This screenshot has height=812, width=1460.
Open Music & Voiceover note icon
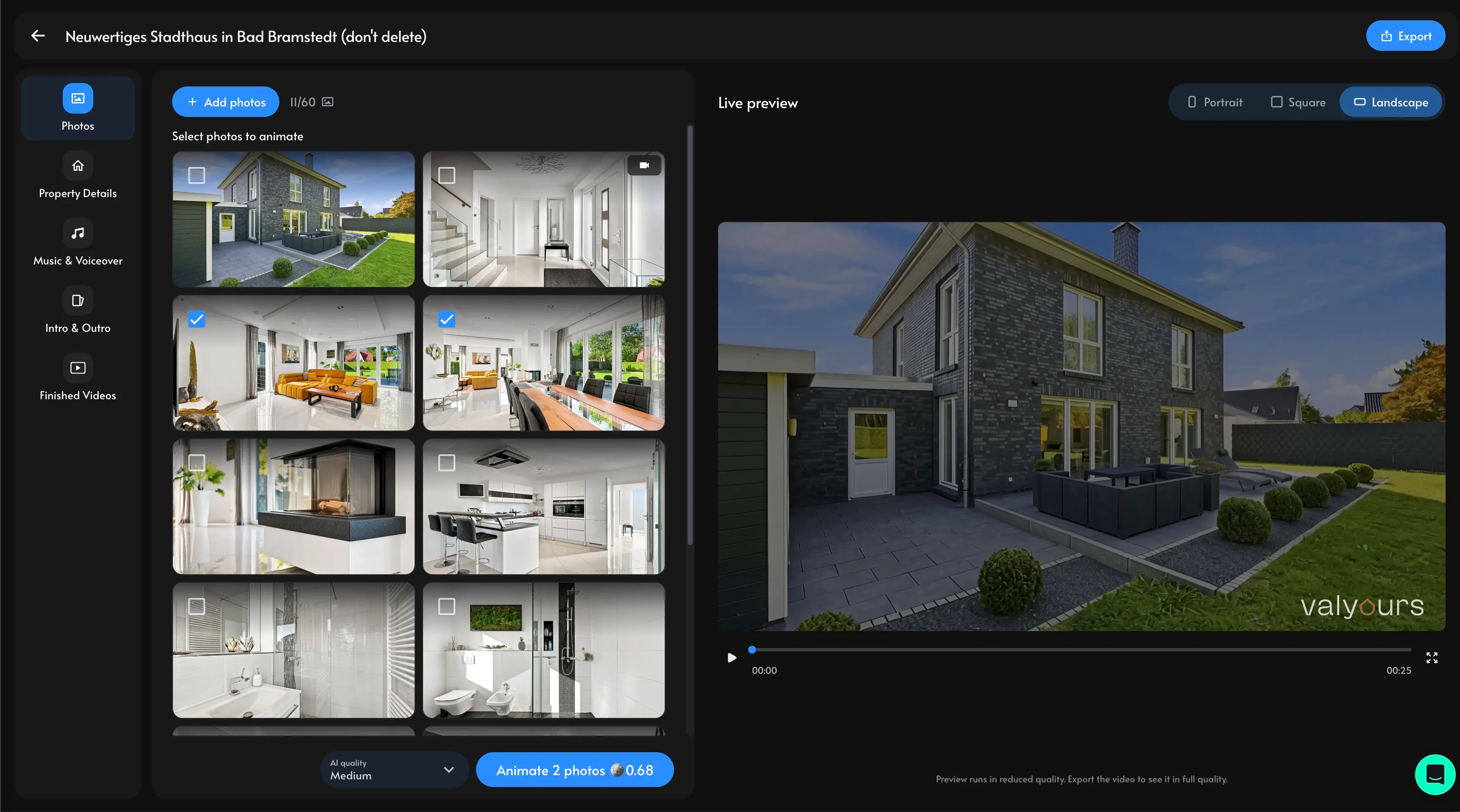tap(78, 233)
